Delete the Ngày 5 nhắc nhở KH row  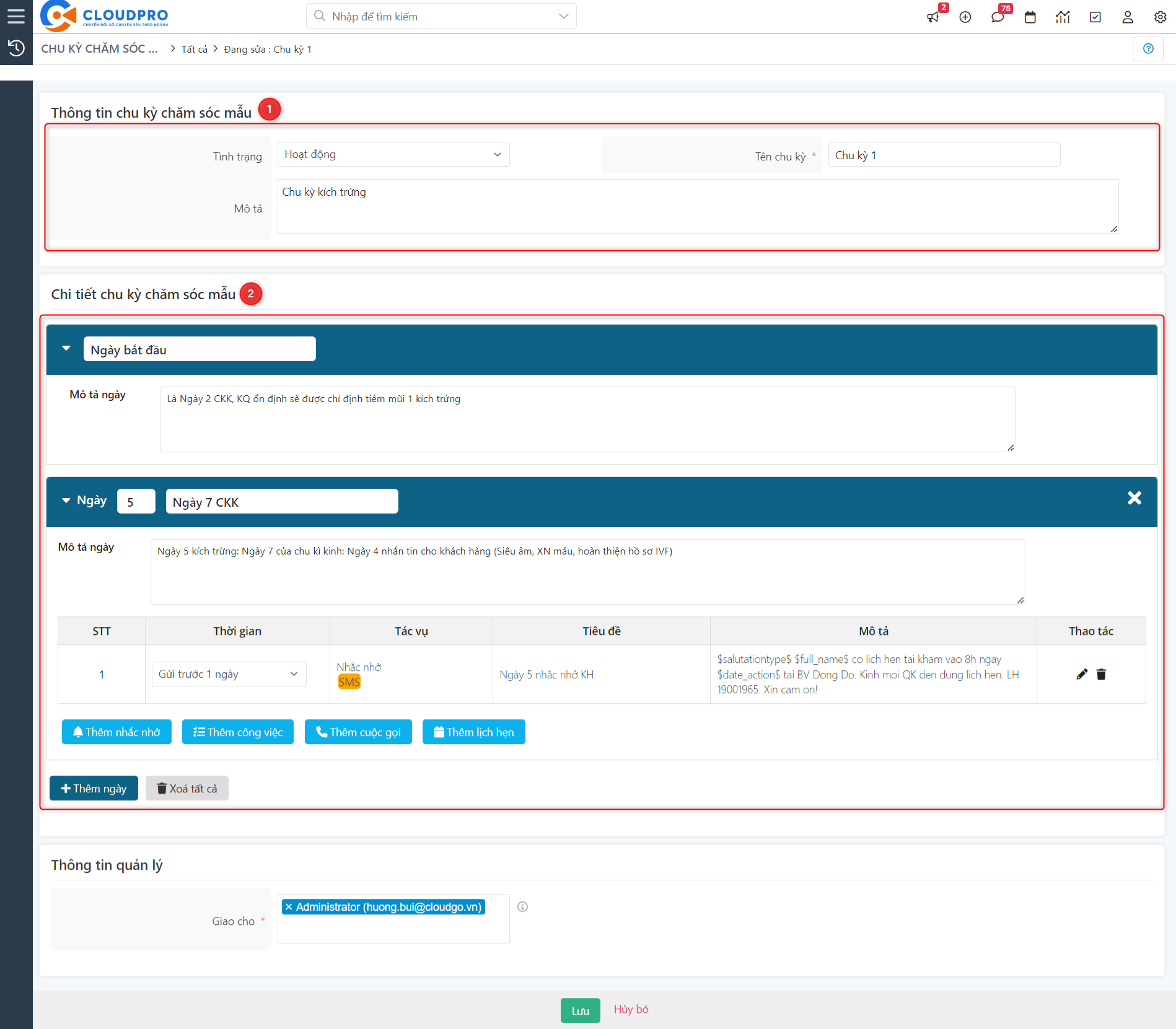pyautogui.click(x=1101, y=674)
